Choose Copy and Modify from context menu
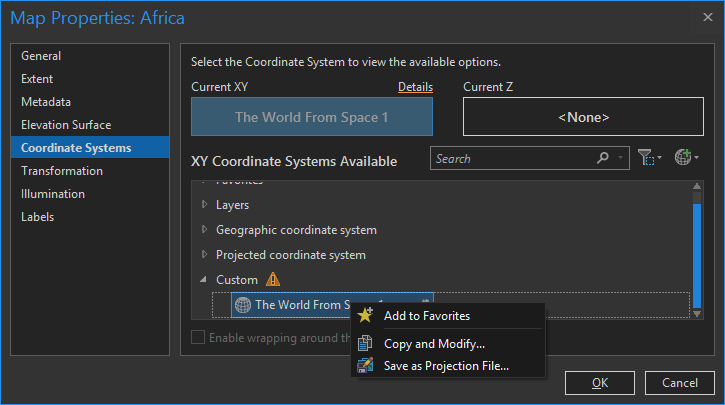 pyautogui.click(x=434, y=344)
